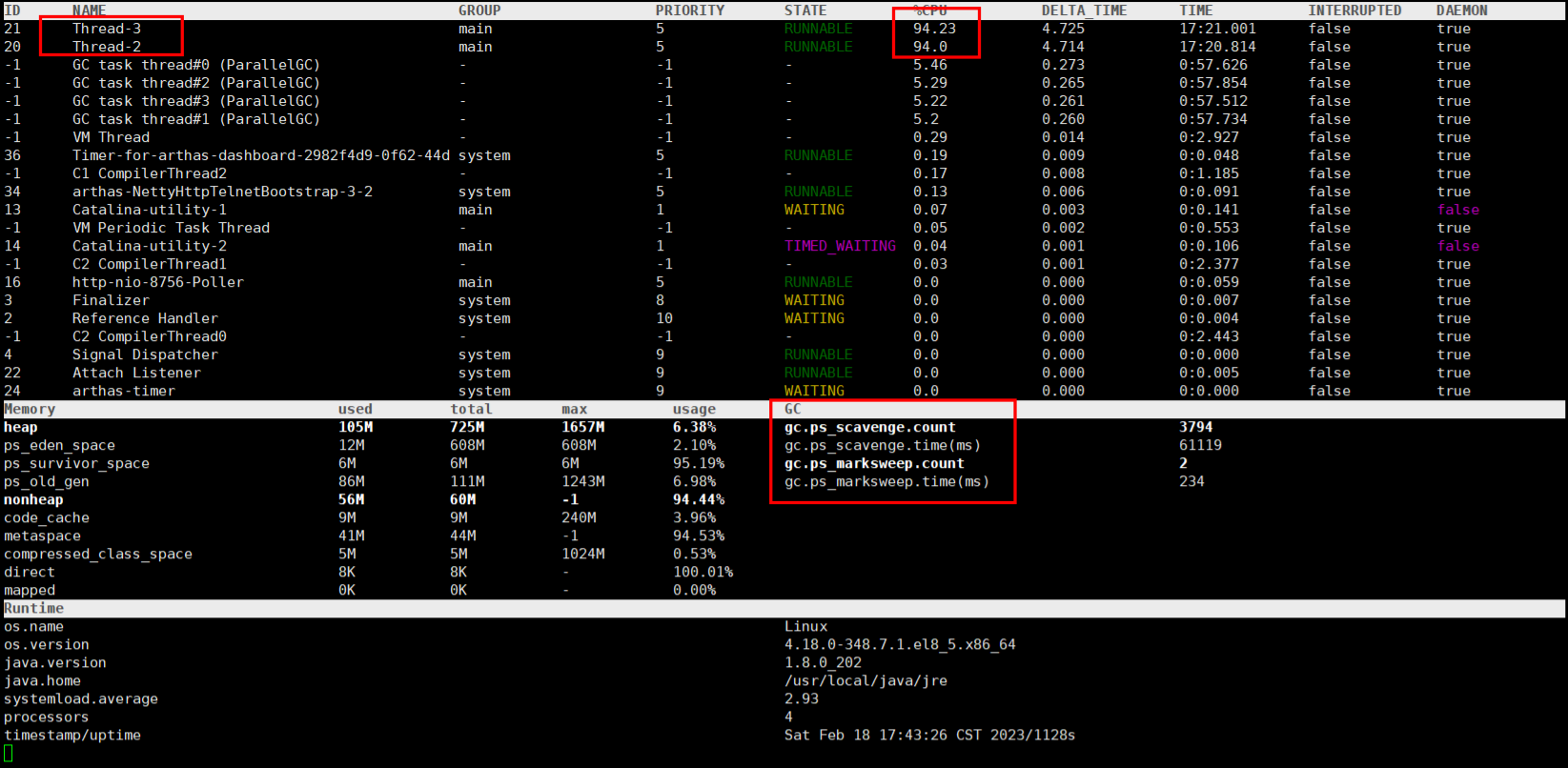Click direct usage 100.01% value
Image resolution: width=1568 pixels, height=768 pixels.
703,572
